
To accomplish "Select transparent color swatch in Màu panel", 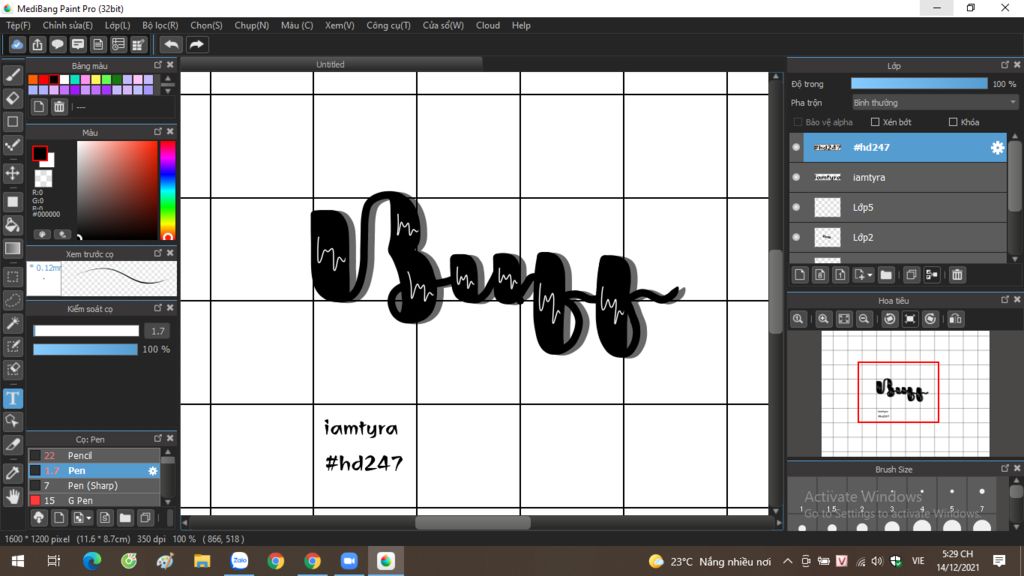I will click(43, 178).
